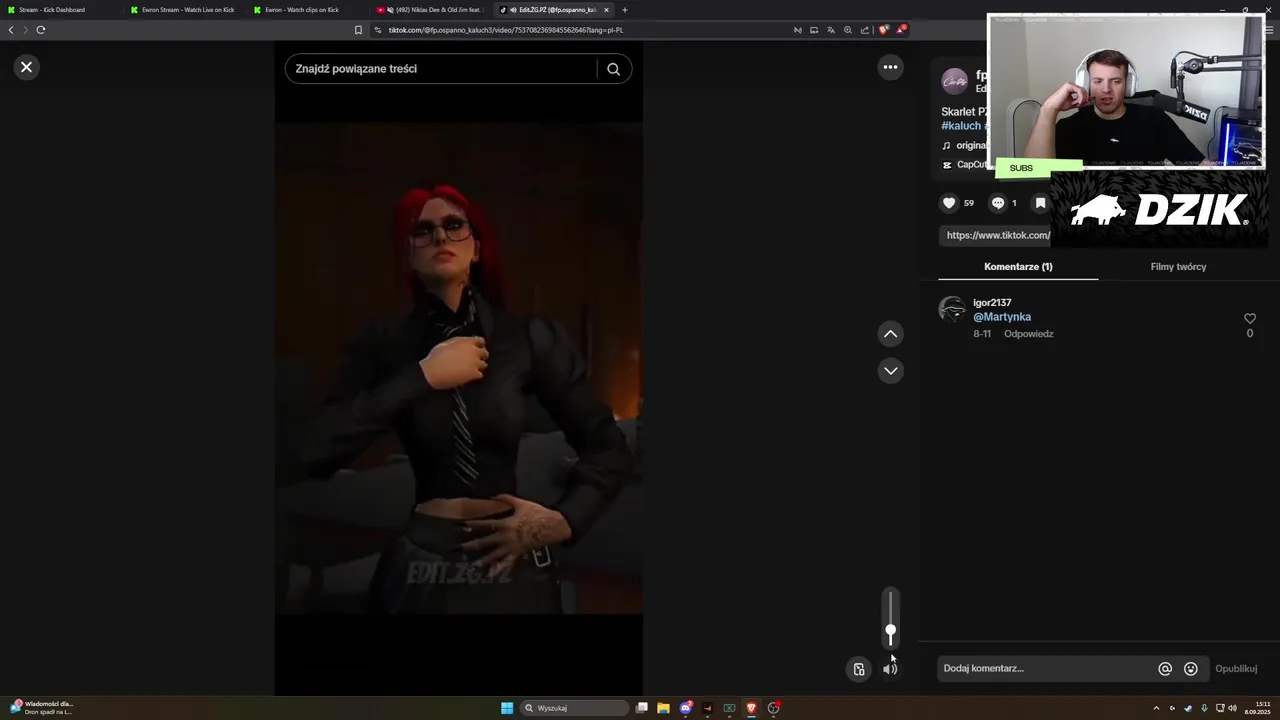Close the TikTok video viewer

coord(27,67)
